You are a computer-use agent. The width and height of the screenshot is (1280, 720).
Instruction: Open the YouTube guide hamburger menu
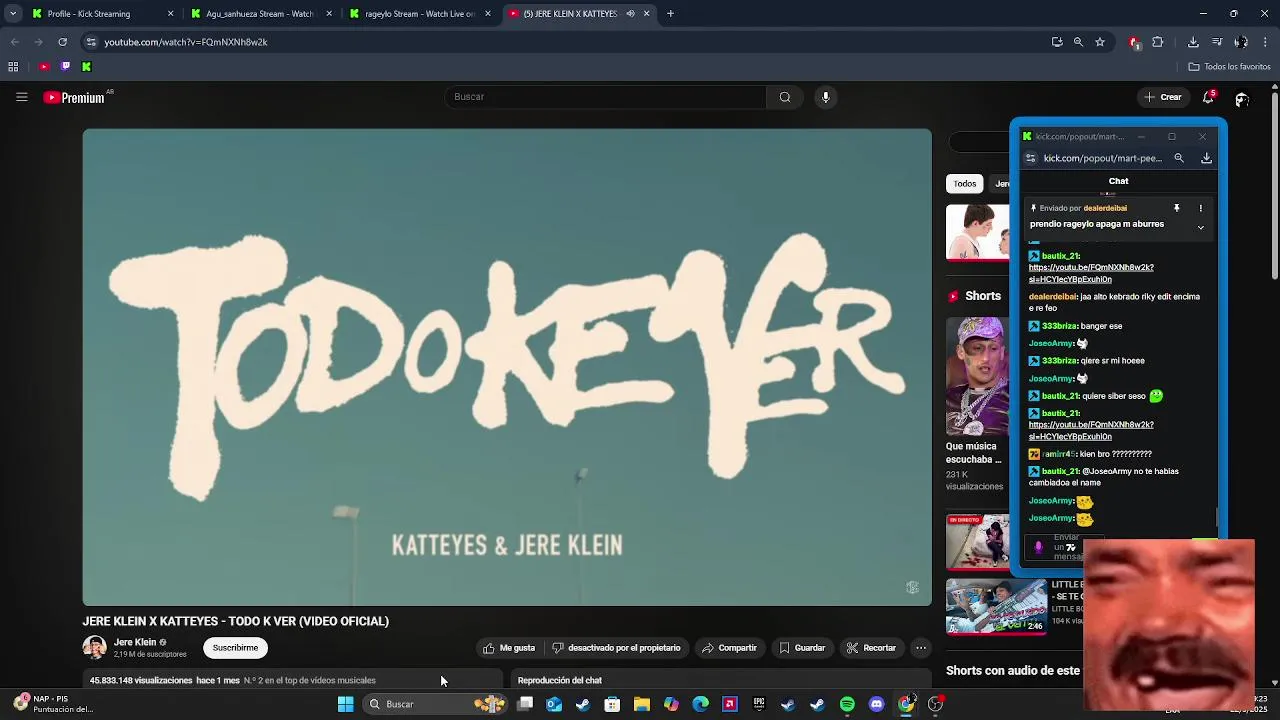(21, 97)
